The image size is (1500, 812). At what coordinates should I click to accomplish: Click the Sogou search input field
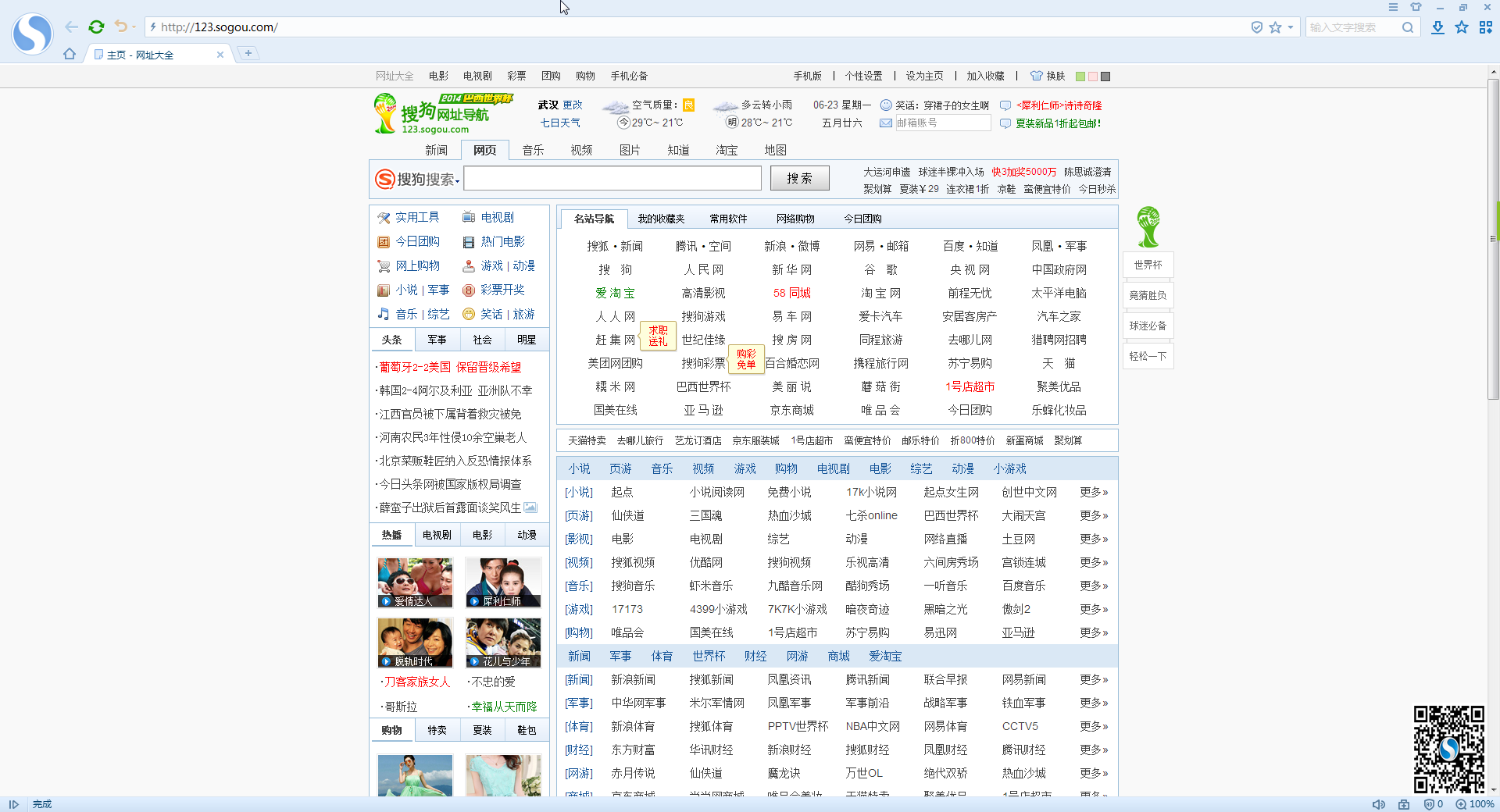[612, 178]
